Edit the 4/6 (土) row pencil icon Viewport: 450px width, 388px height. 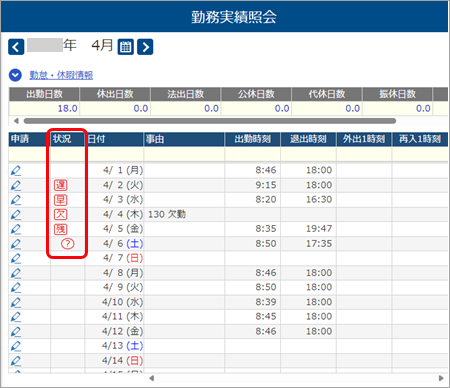pos(16,244)
